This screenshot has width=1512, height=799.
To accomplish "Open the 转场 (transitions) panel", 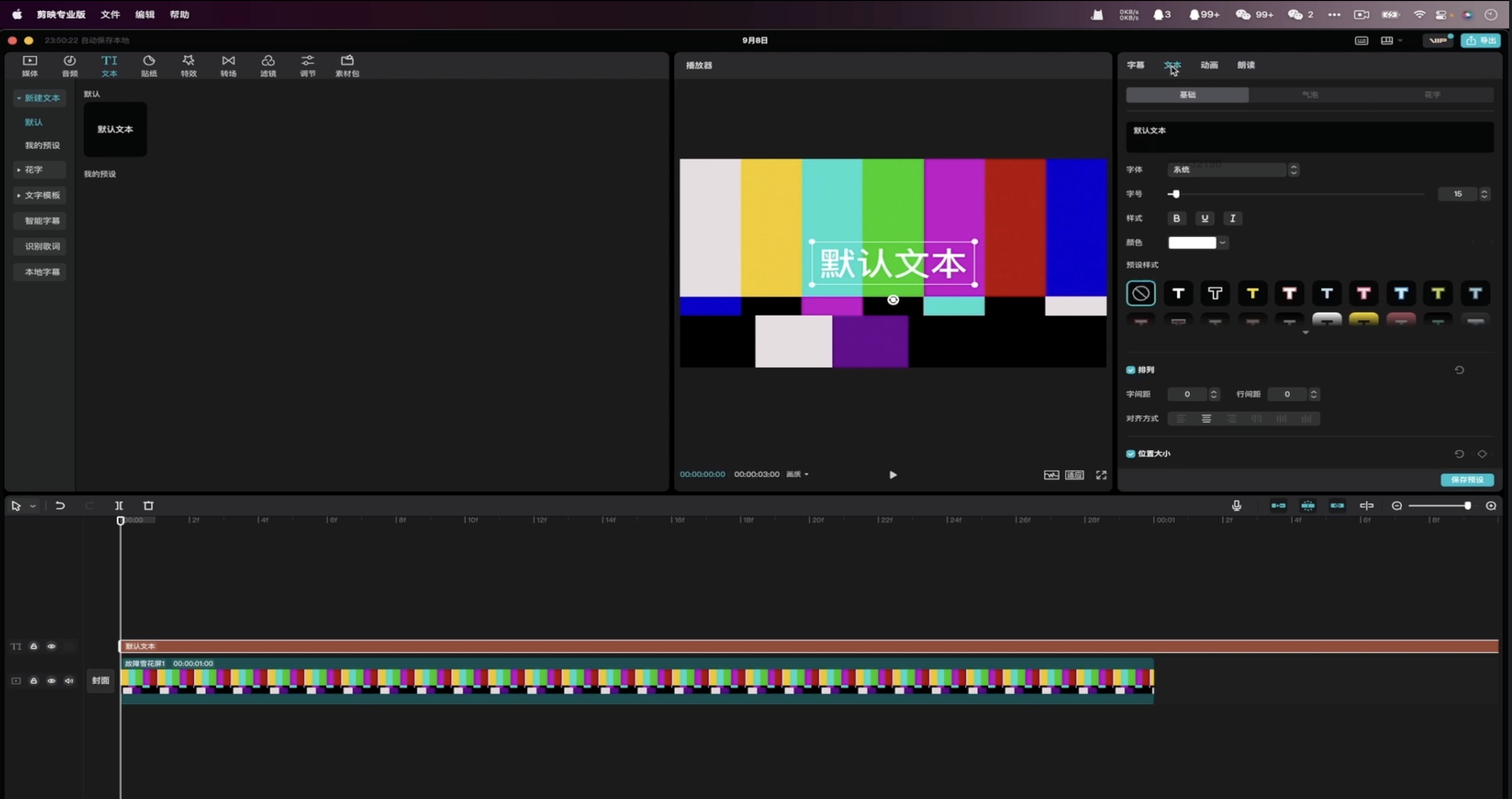I will (228, 65).
